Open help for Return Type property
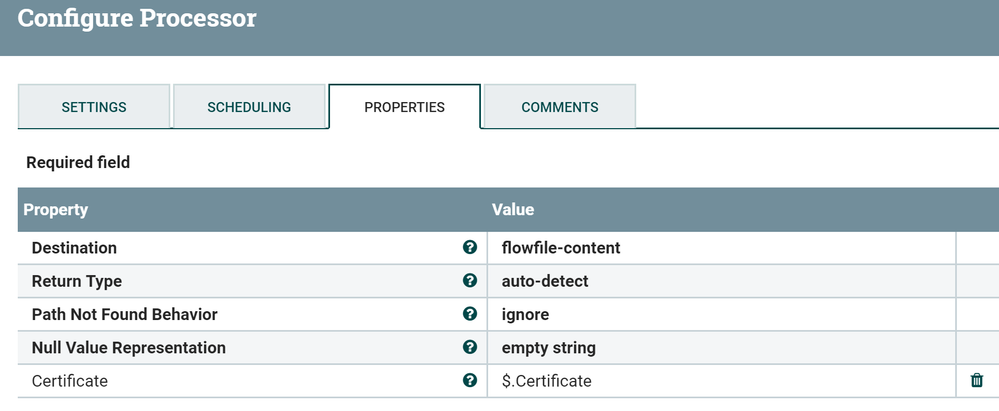This screenshot has height=411, width=999. pyautogui.click(x=470, y=280)
